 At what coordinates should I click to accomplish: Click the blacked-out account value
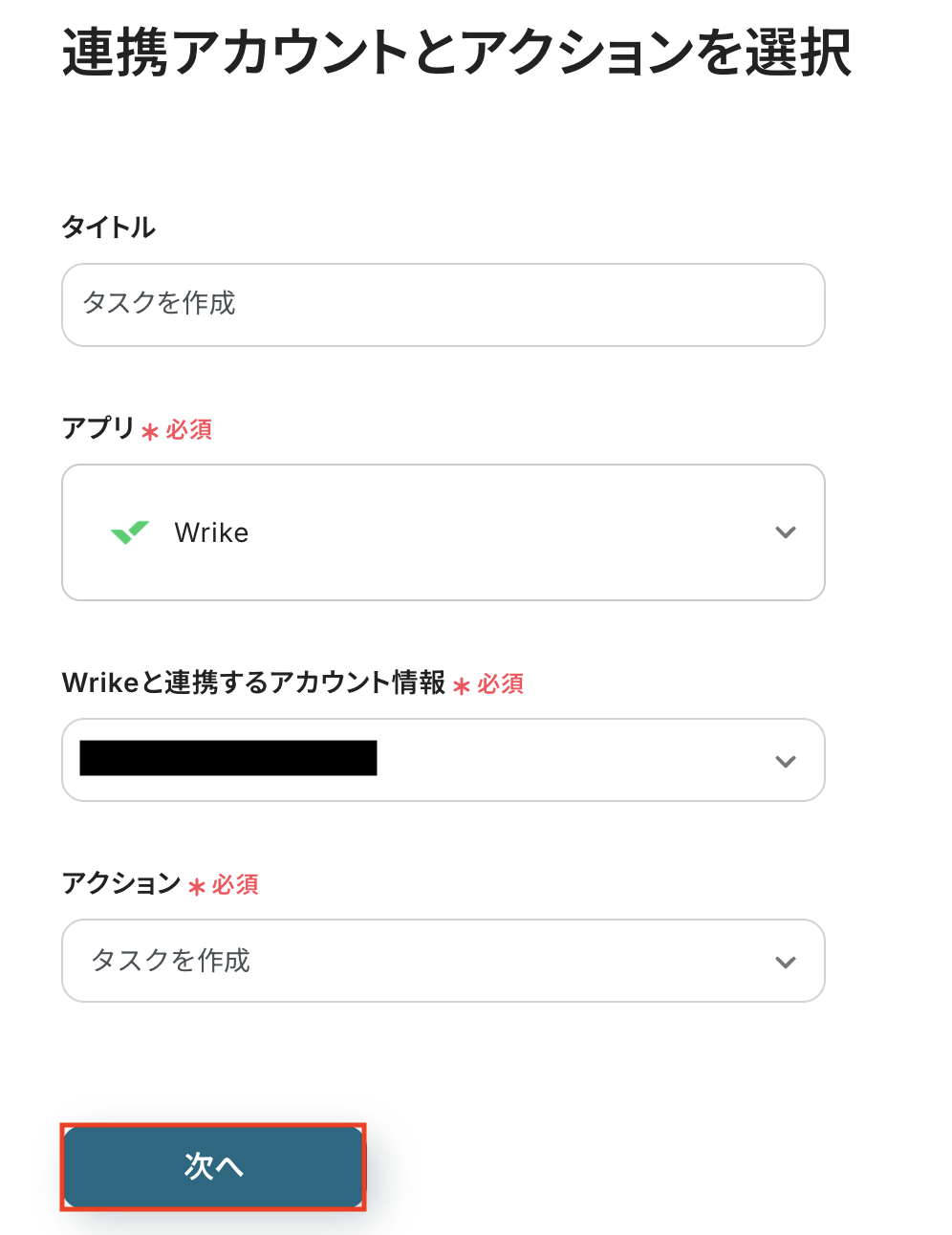coord(228,758)
